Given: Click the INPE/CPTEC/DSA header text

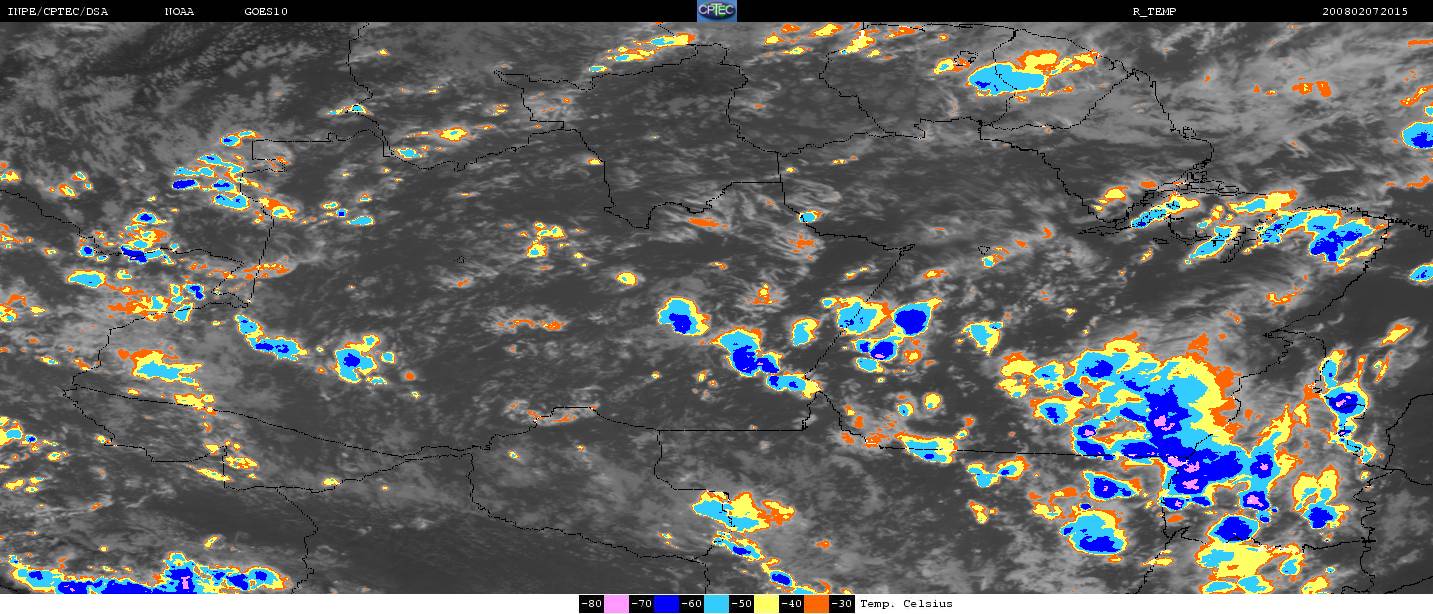Looking at the screenshot, I should [x=57, y=11].
